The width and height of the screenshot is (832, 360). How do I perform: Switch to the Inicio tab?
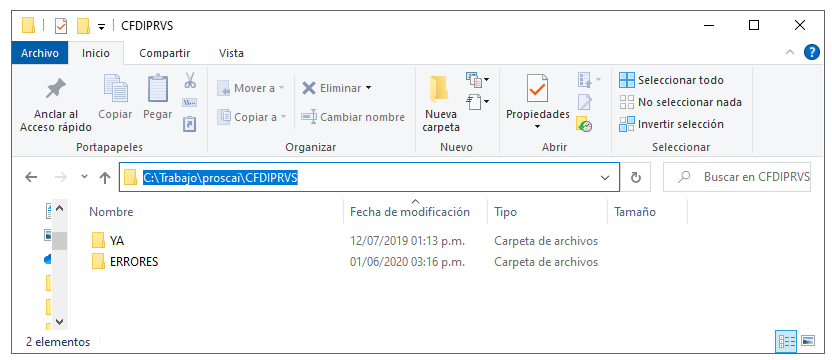click(96, 53)
